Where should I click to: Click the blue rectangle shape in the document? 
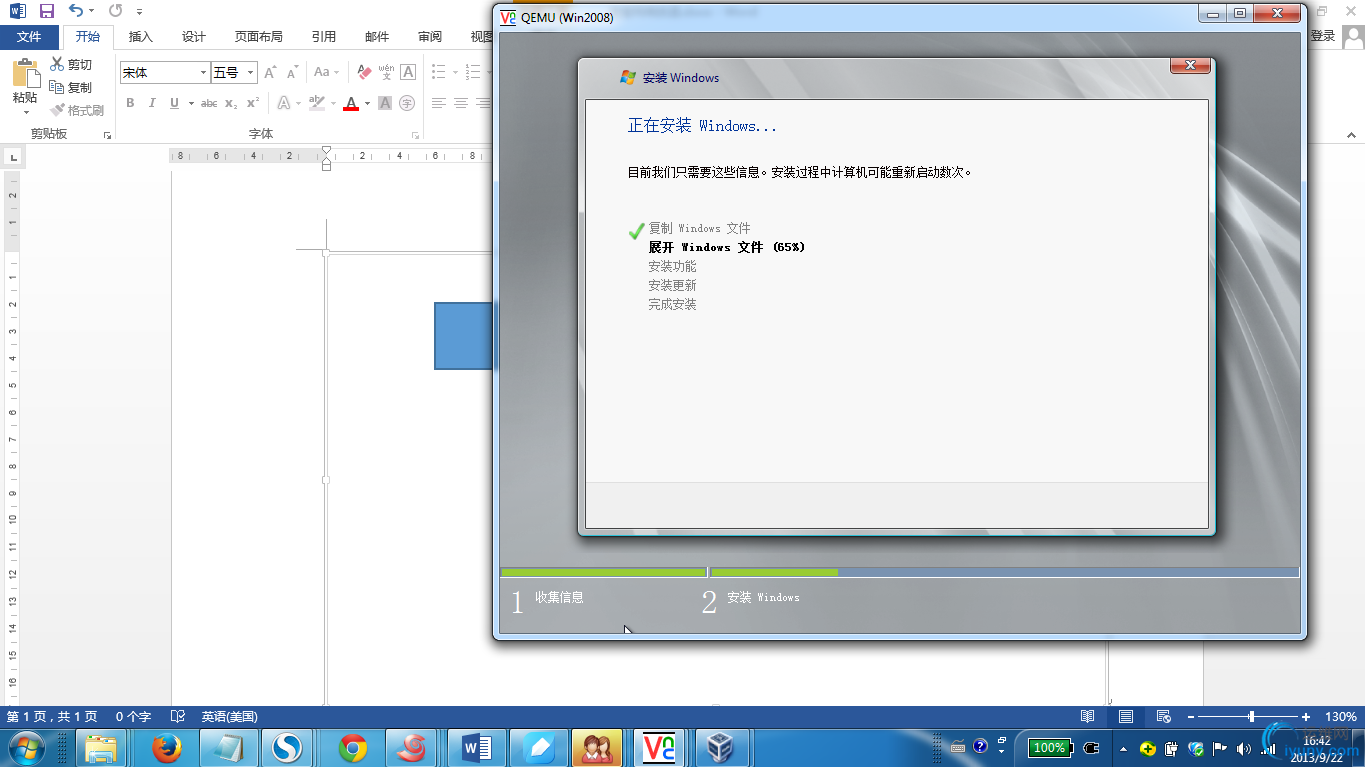click(x=464, y=335)
